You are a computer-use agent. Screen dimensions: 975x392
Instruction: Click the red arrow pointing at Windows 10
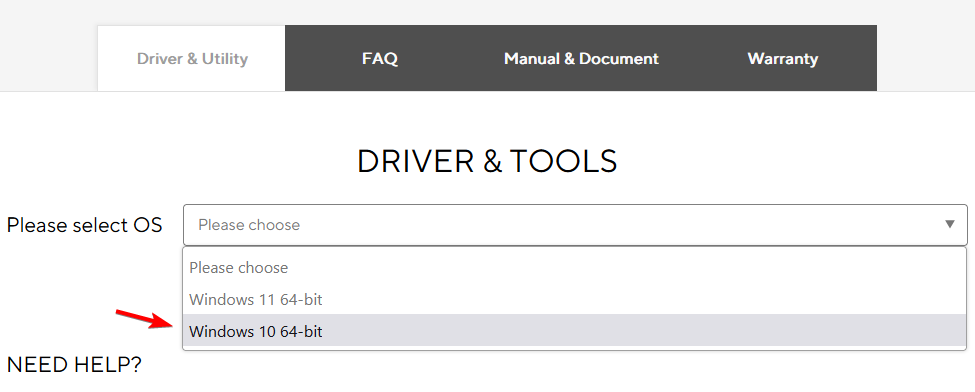[142, 319]
